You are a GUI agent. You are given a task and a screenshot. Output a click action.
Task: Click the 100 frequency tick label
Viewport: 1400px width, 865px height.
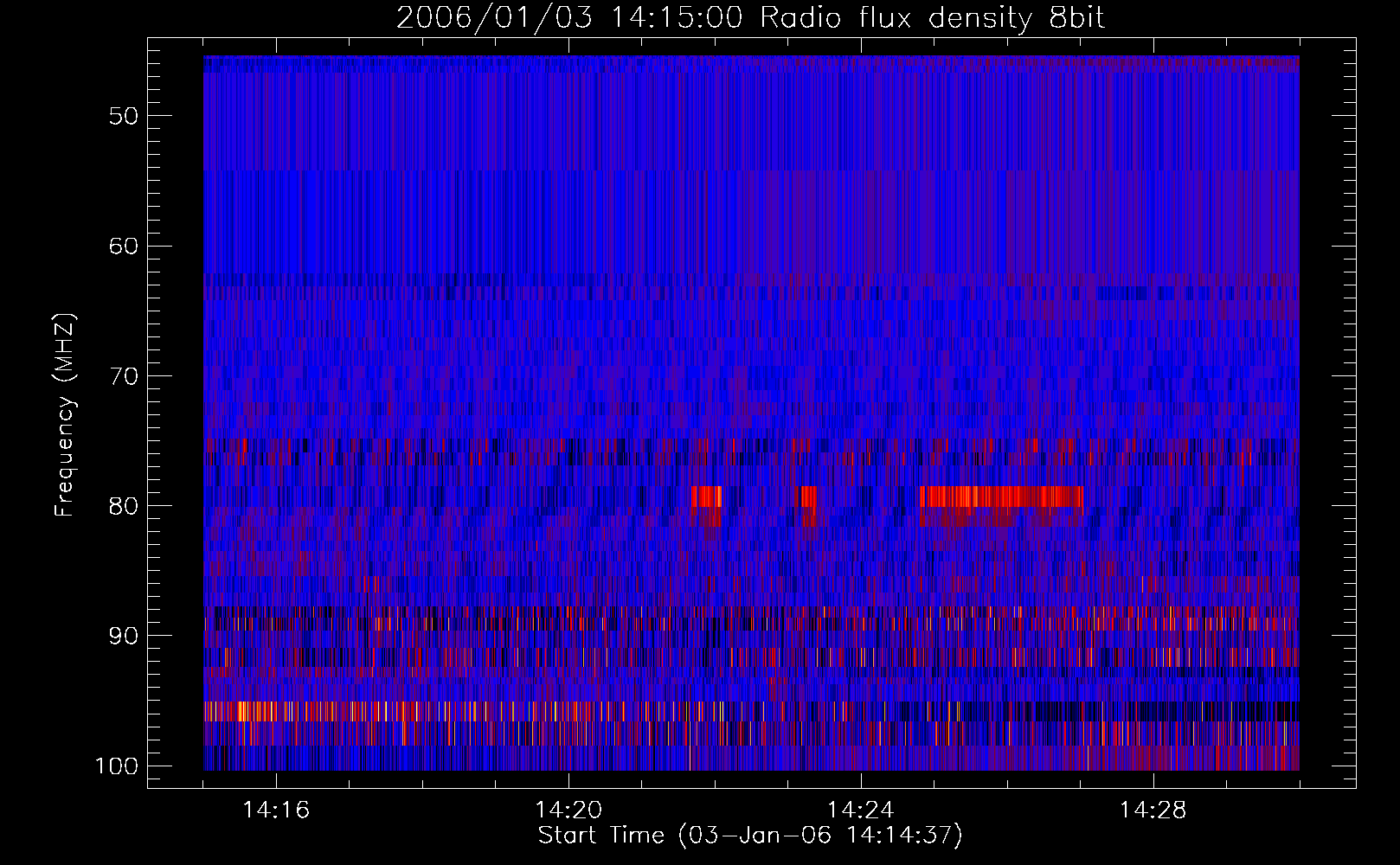point(117,766)
